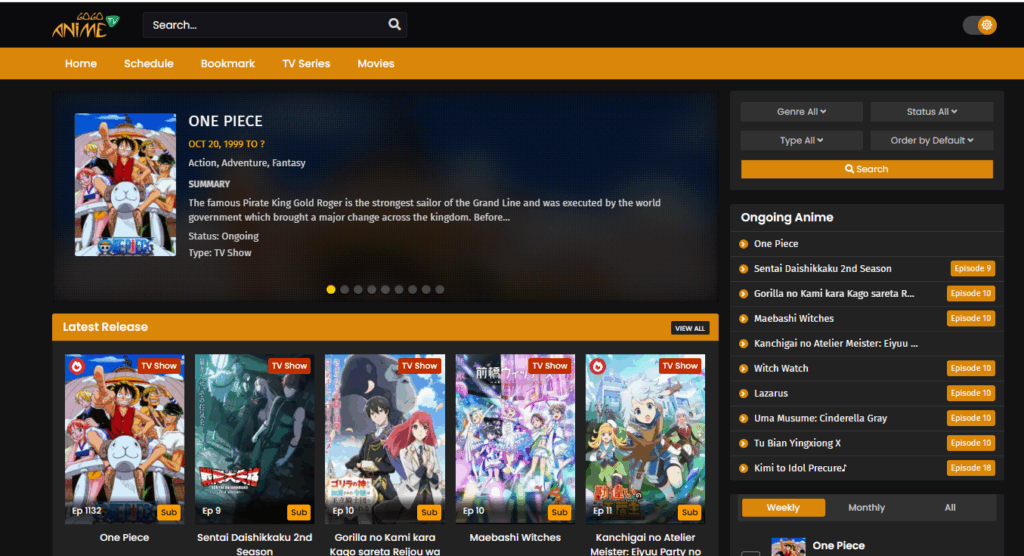This screenshot has width=1024, height=556.
Task: Click the play bullet icon beside Lazarus
Action: [x=743, y=394]
